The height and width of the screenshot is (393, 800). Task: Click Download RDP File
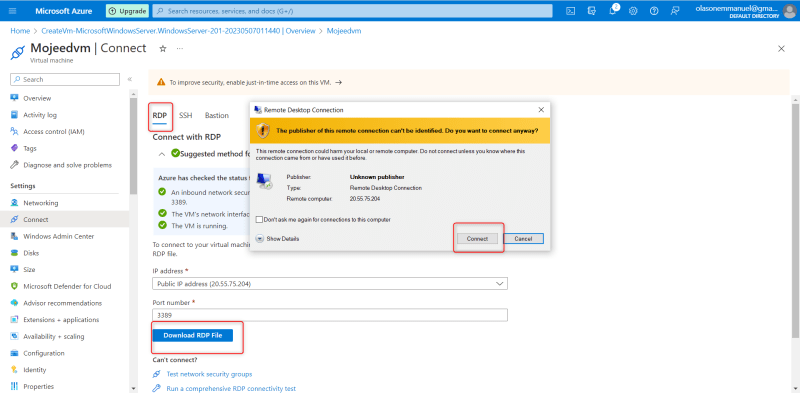point(193,335)
